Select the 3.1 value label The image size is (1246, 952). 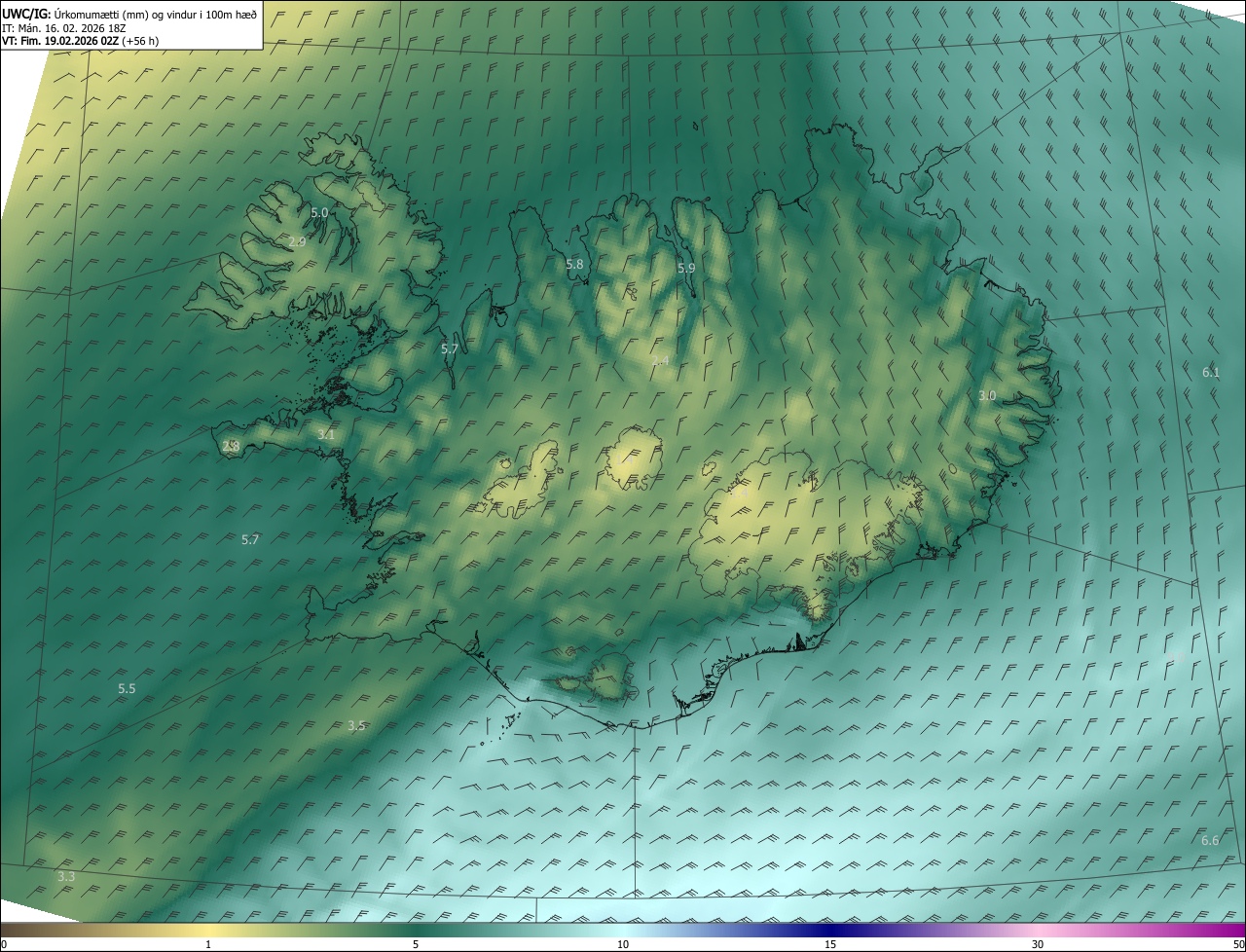[x=325, y=434]
